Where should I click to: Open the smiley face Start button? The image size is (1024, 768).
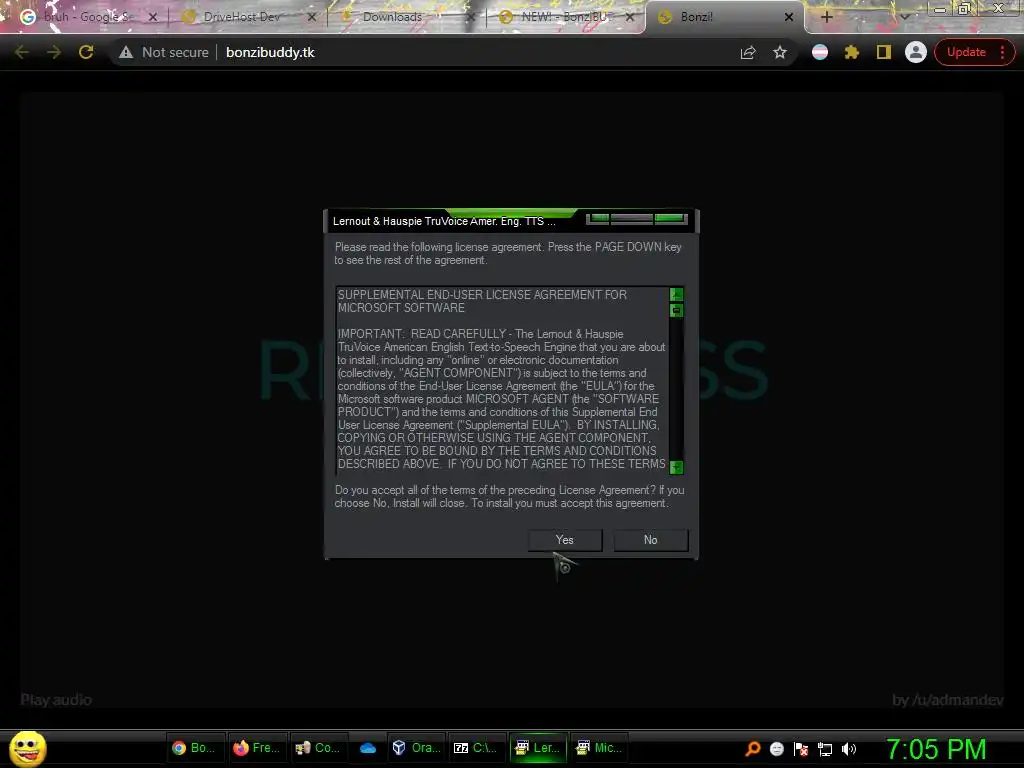point(27,748)
